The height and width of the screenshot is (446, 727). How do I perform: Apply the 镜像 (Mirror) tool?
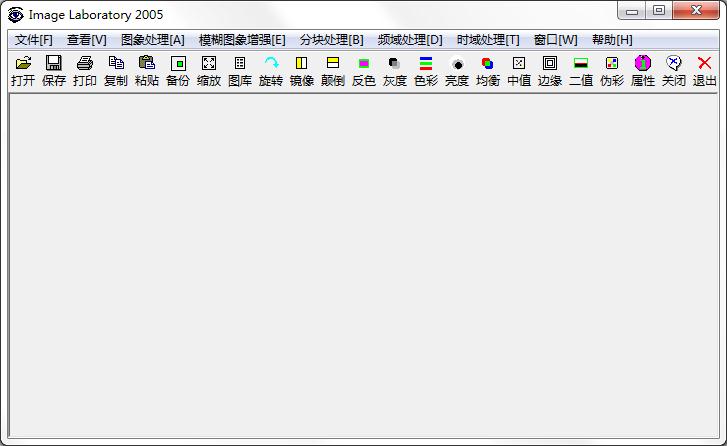302,63
